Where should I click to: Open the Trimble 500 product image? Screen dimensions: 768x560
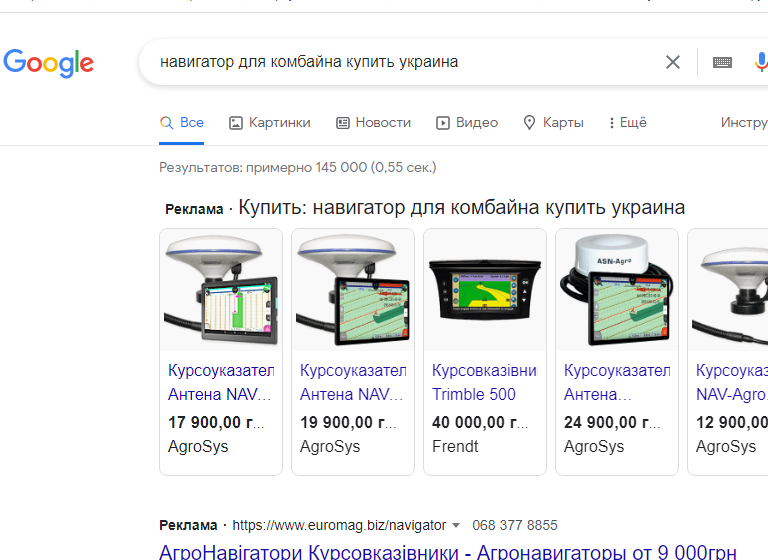tap(485, 290)
